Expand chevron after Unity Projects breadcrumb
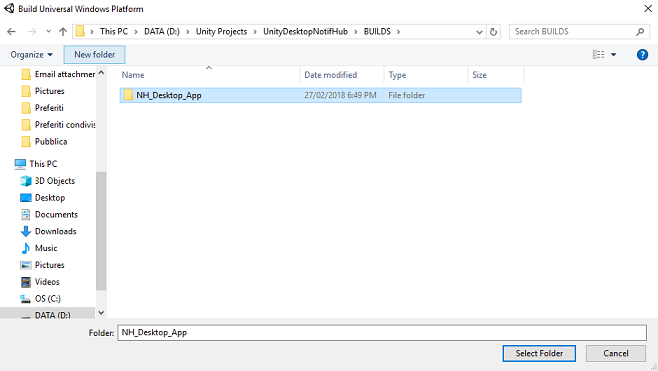658x371 pixels. point(255,32)
